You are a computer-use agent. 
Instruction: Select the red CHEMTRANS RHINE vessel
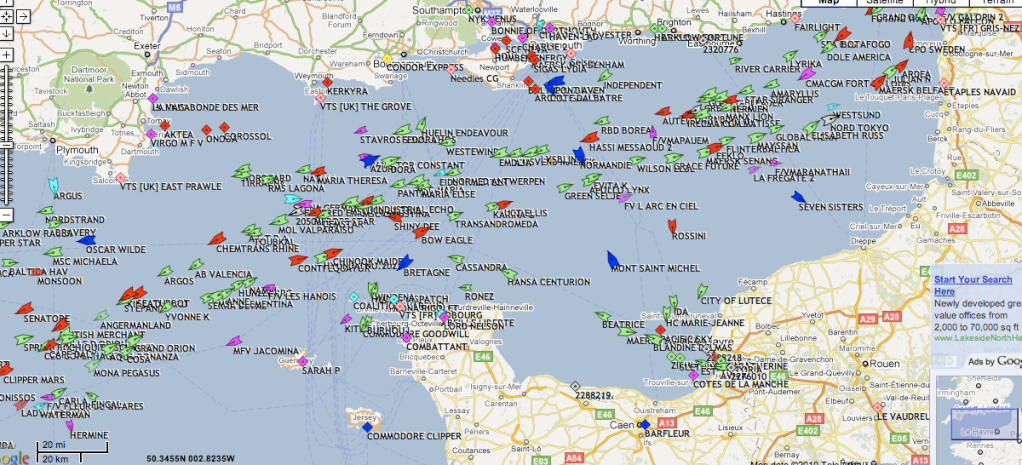pos(217,239)
